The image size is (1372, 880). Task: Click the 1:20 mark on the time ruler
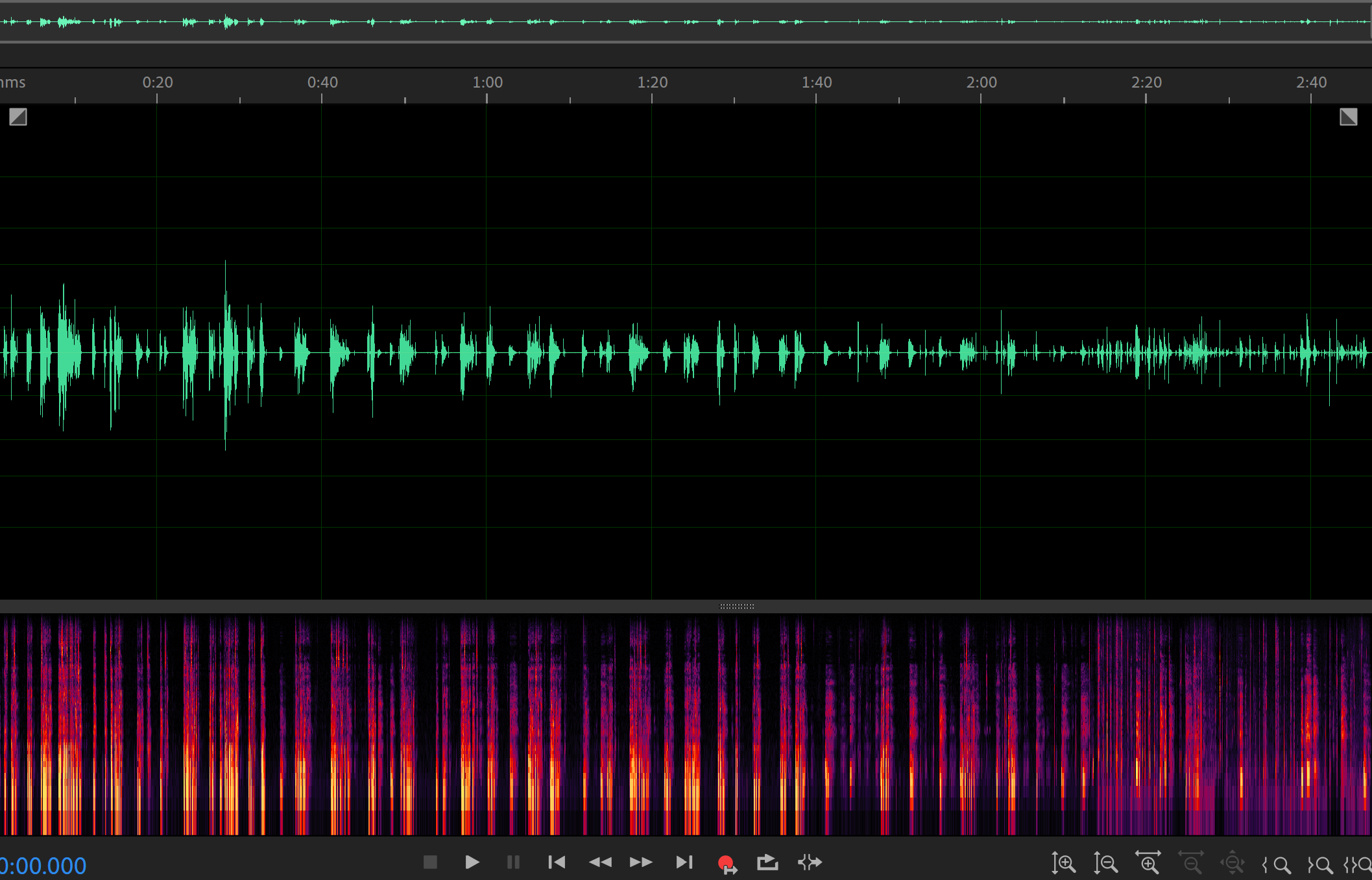tap(652, 82)
